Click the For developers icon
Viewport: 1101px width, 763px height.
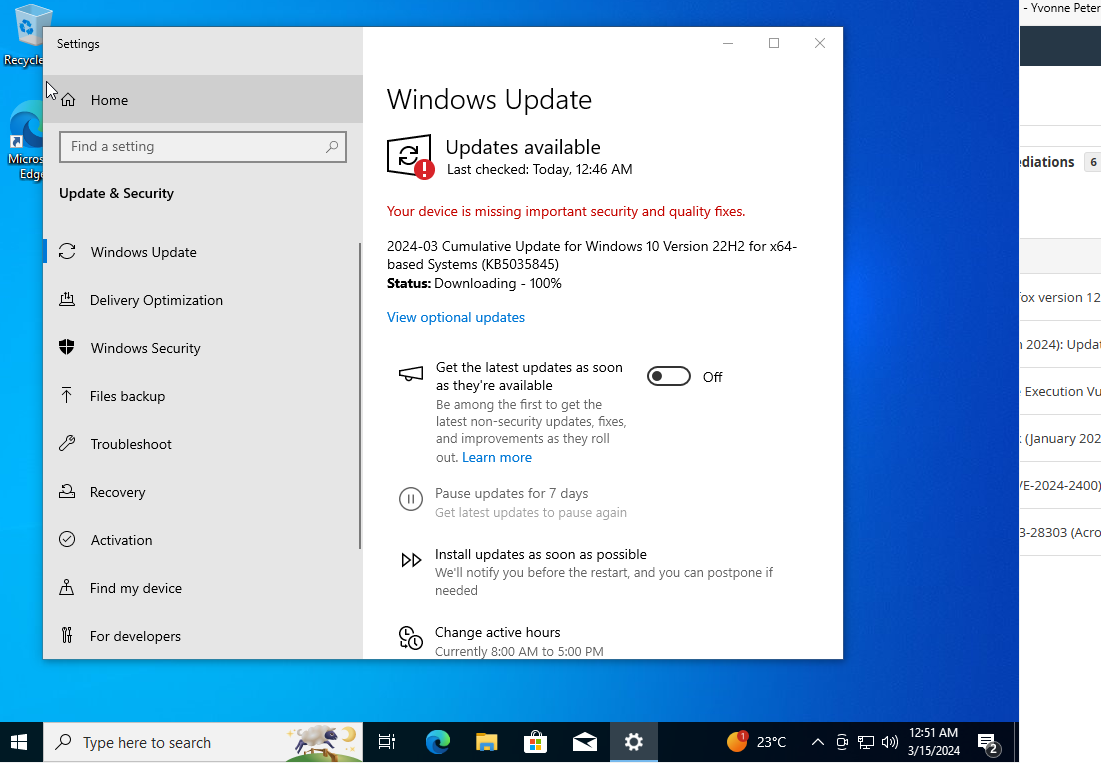point(67,635)
